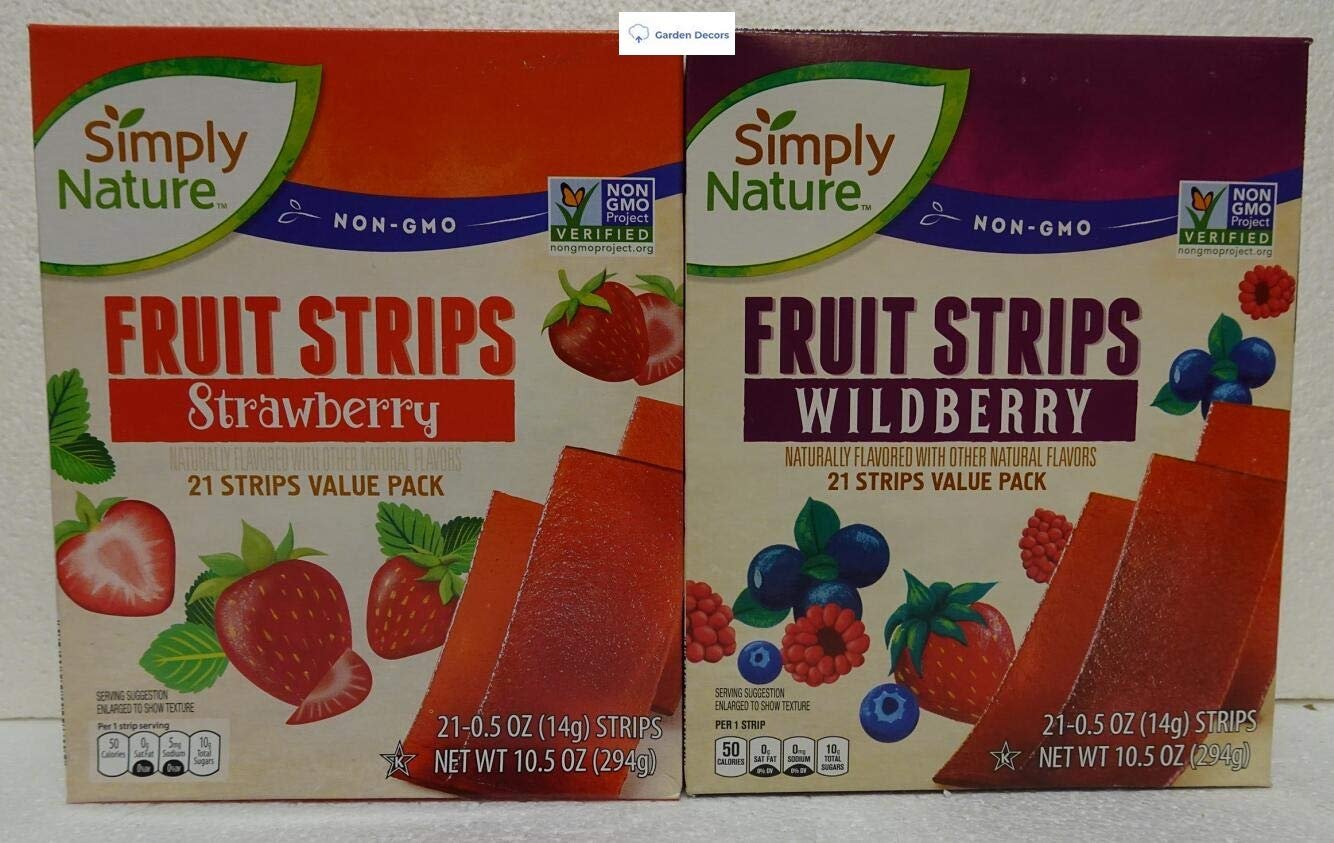Click the NON-GMO blue ribbon on strawberry box

394,223
